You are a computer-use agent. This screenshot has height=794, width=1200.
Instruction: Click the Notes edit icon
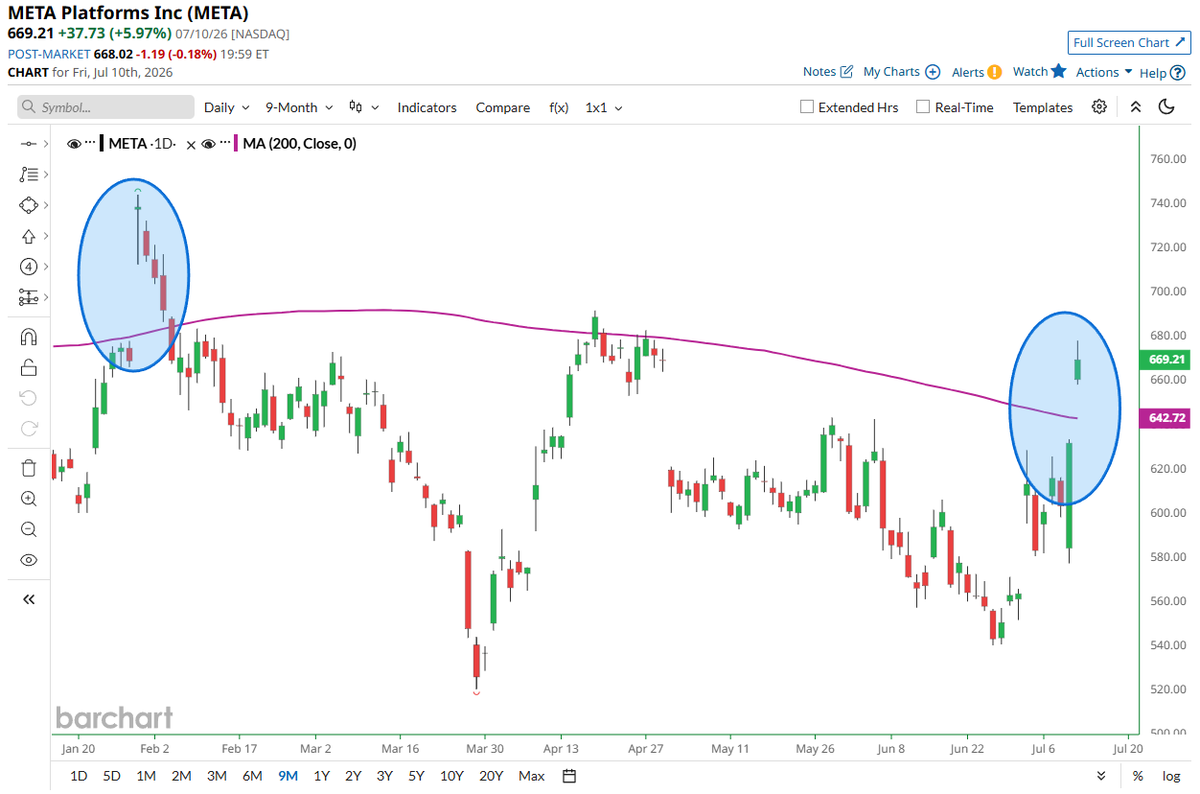pos(847,72)
